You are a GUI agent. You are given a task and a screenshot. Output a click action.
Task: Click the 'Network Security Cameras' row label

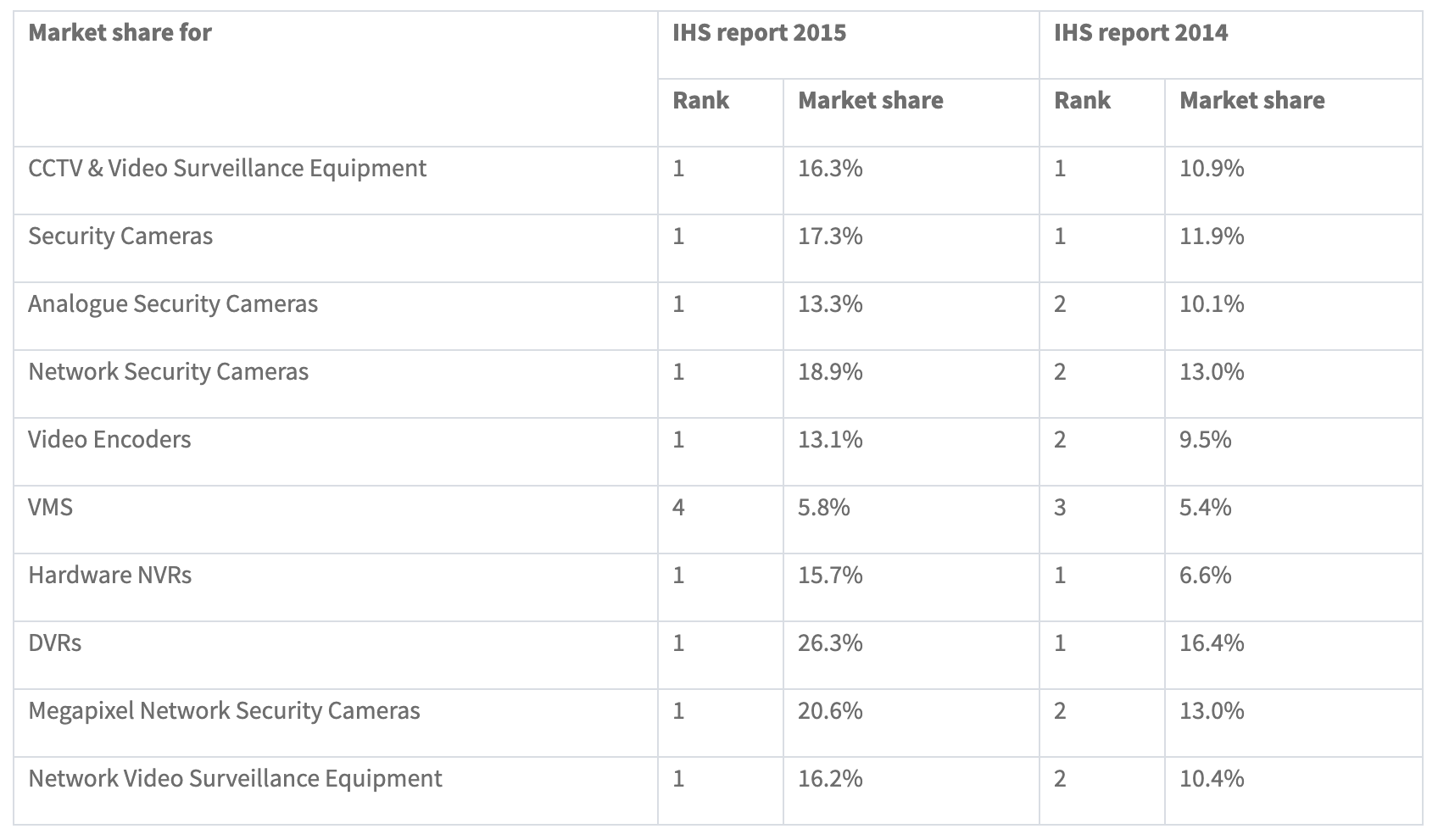tap(169, 371)
